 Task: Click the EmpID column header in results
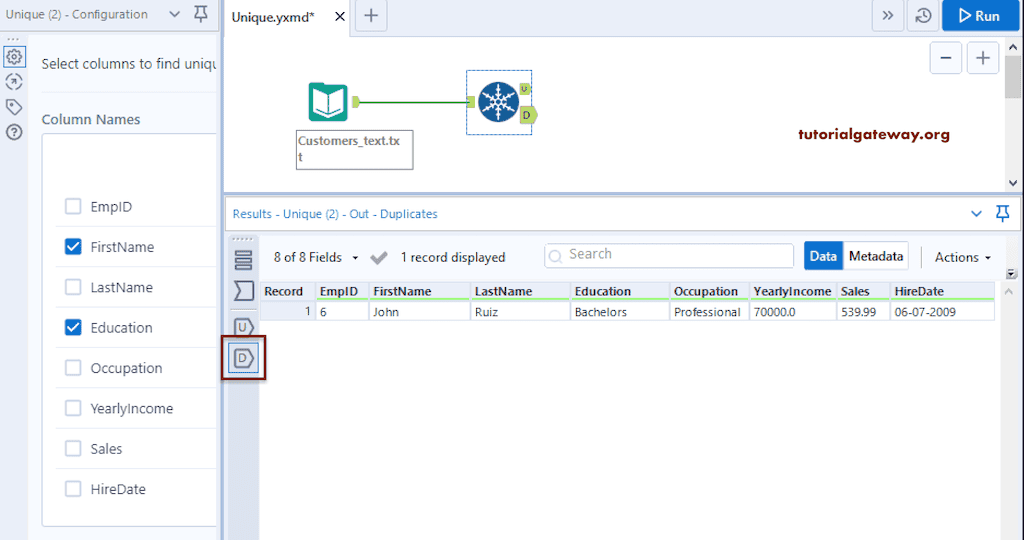click(x=342, y=291)
